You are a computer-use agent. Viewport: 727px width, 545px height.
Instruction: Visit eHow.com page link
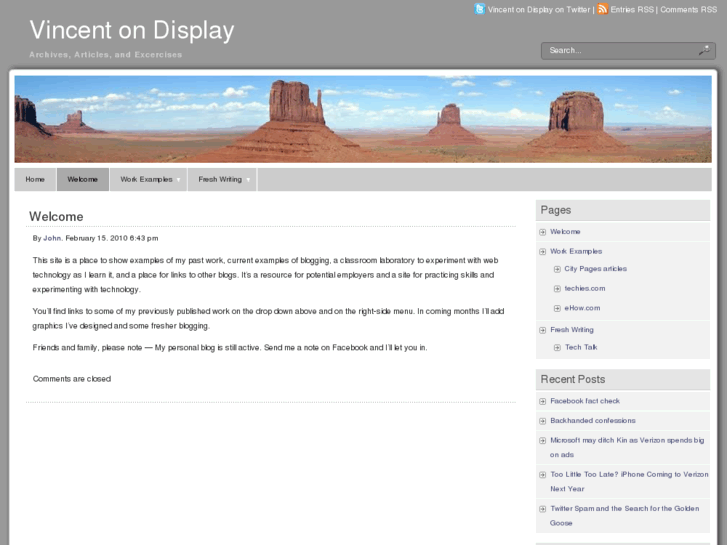pos(582,308)
